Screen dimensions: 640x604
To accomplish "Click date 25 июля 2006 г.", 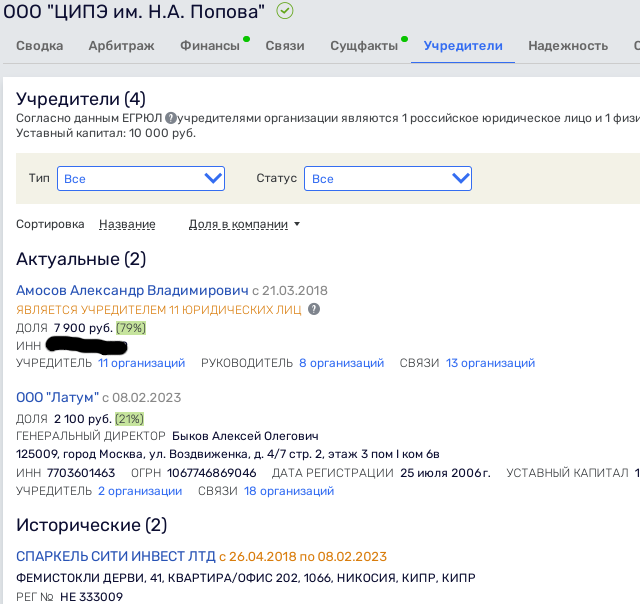I will (x=445, y=473).
